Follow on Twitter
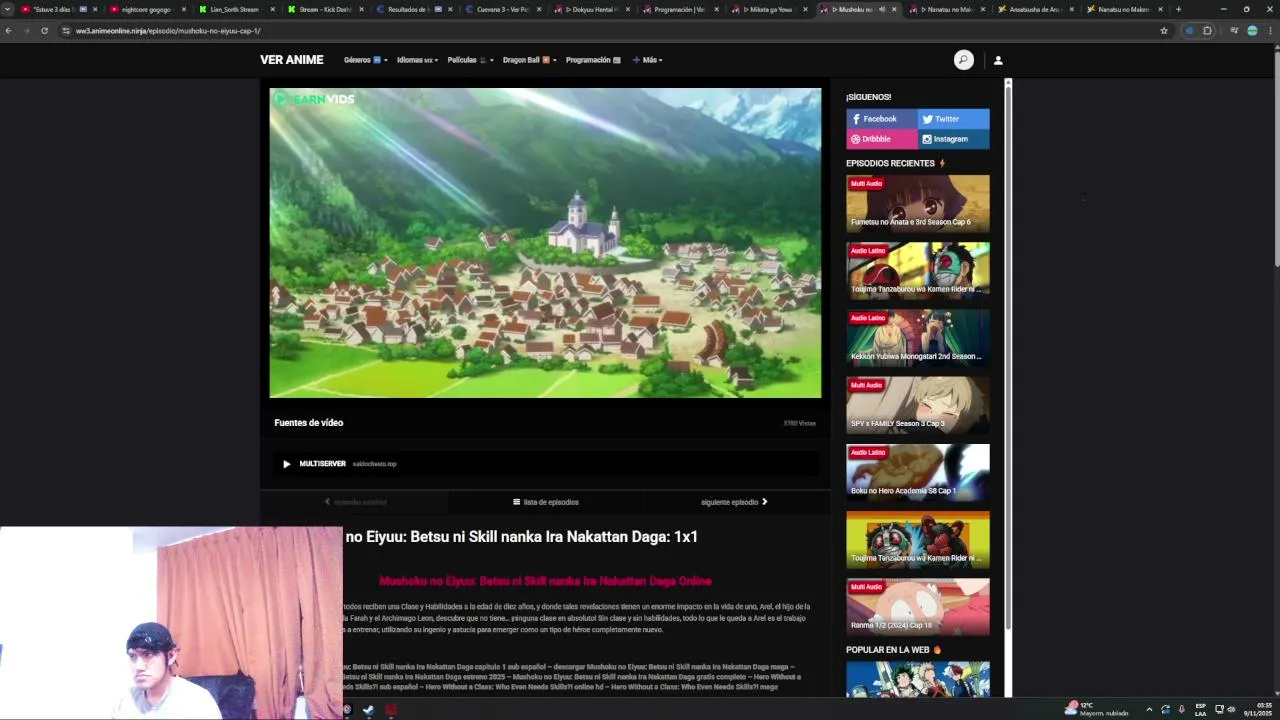 954,119
